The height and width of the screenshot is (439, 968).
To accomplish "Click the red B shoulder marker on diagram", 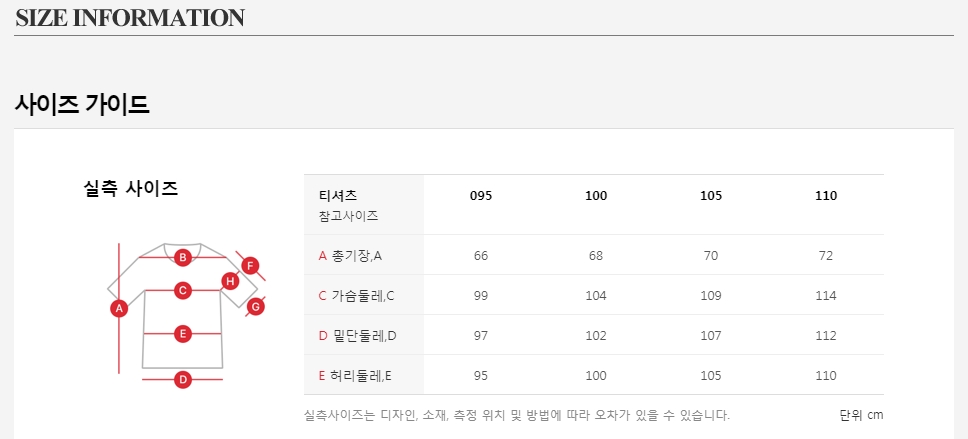I will click(x=183, y=257).
